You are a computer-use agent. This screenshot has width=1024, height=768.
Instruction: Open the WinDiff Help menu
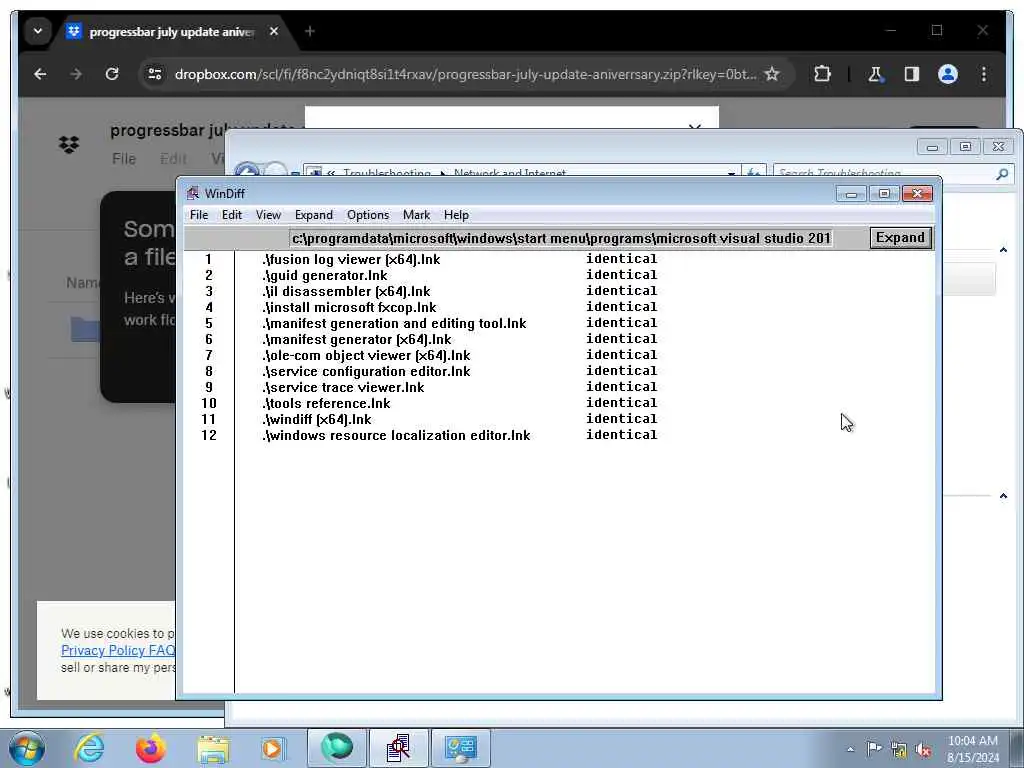tap(456, 215)
